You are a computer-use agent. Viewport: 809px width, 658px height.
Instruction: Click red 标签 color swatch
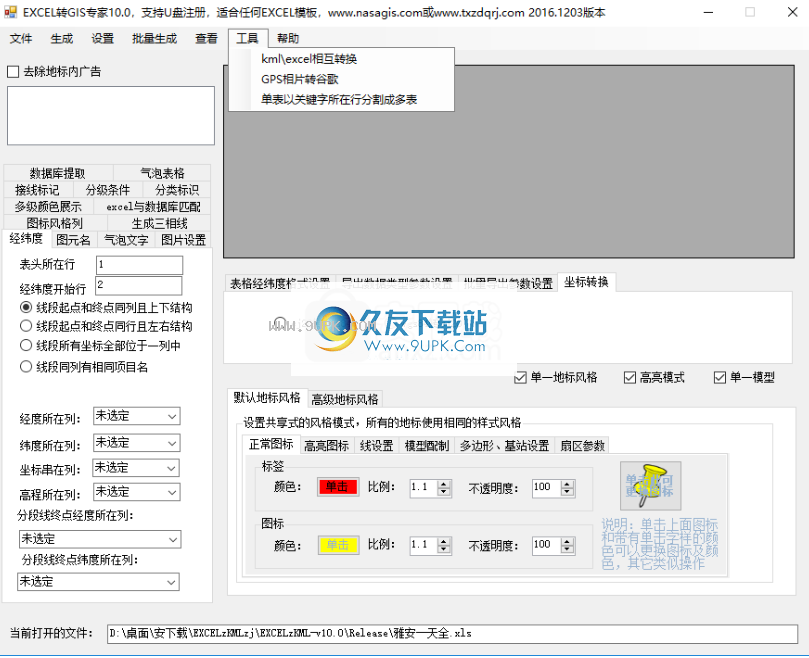click(337, 487)
